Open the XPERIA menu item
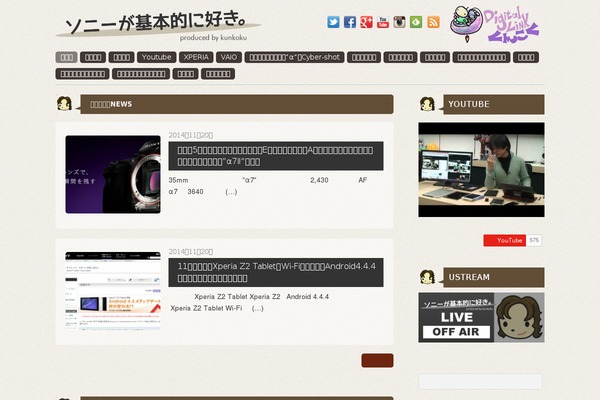Image resolution: width=600 pixels, height=400 pixels. click(x=196, y=57)
